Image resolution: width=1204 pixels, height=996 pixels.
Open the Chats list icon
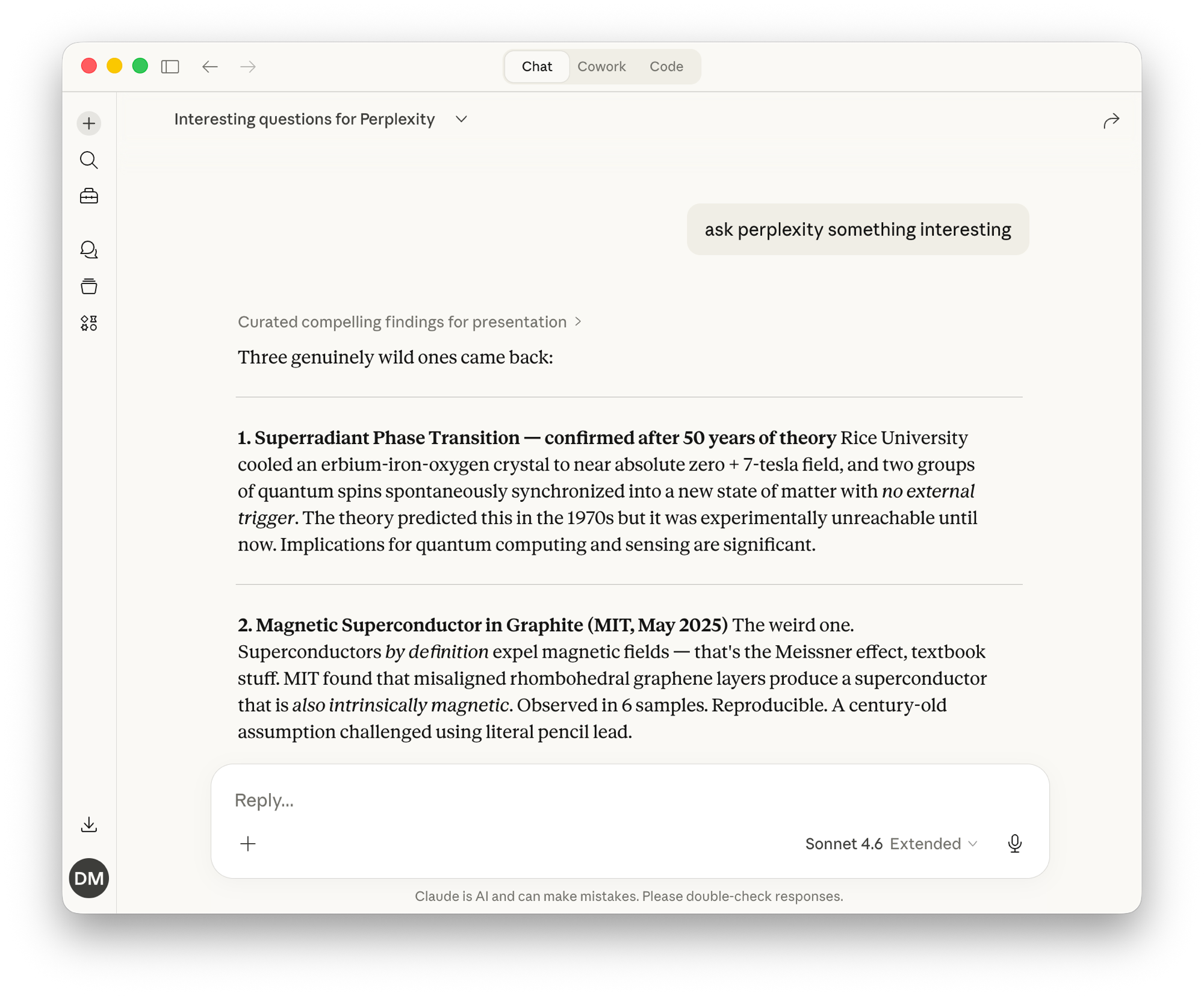89,250
